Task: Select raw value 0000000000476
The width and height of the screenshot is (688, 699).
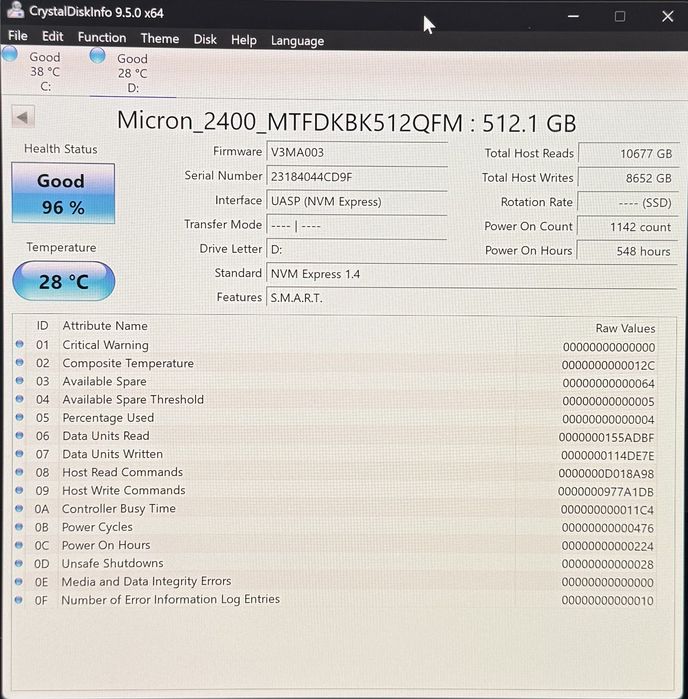Action: (x=608, y=528)
